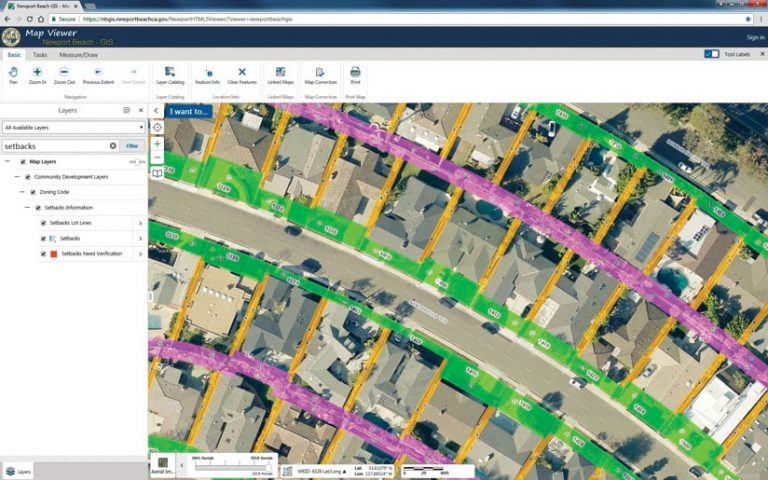Click the Filter button
768x480 pixels.
pos(132,146)
